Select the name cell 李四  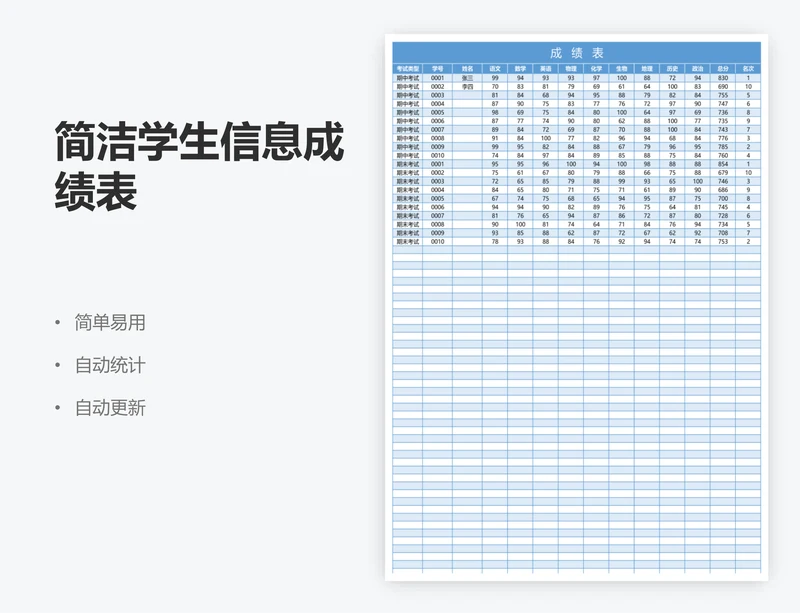click(x=467, y=87)
